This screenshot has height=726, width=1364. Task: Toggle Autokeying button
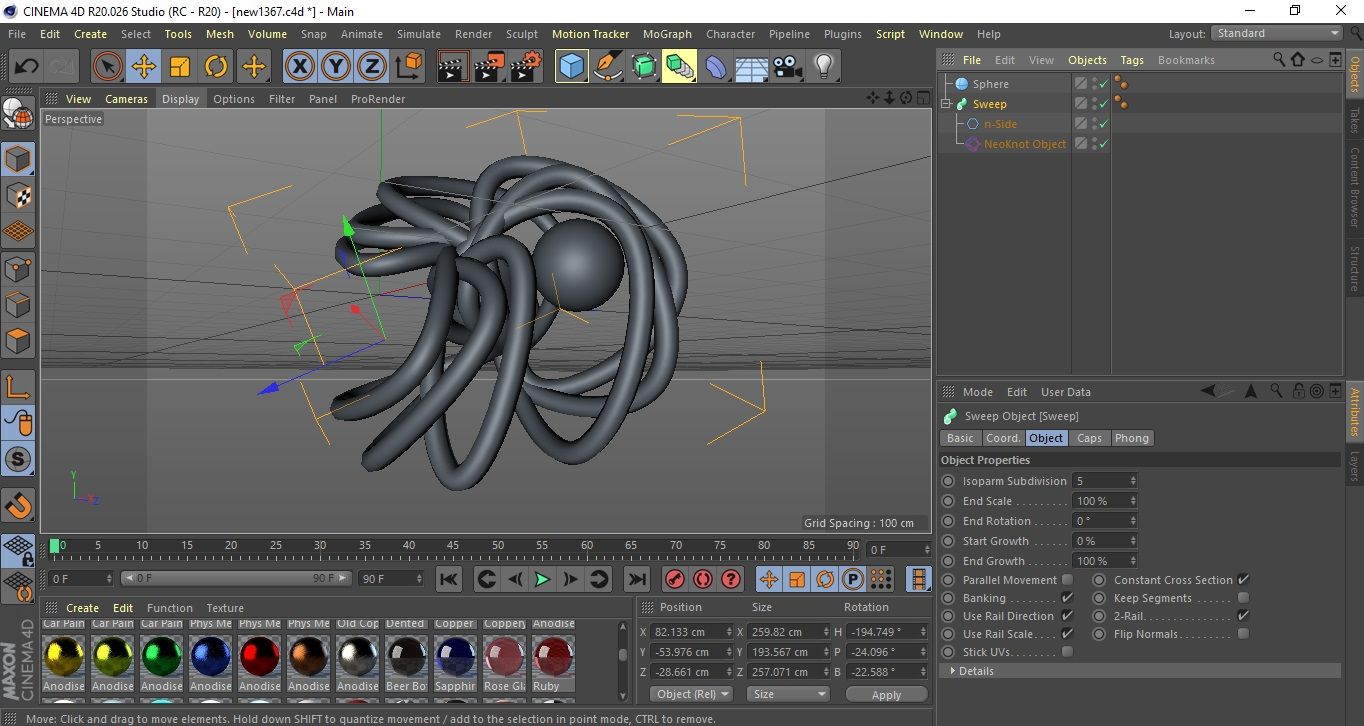click(703, 579)
